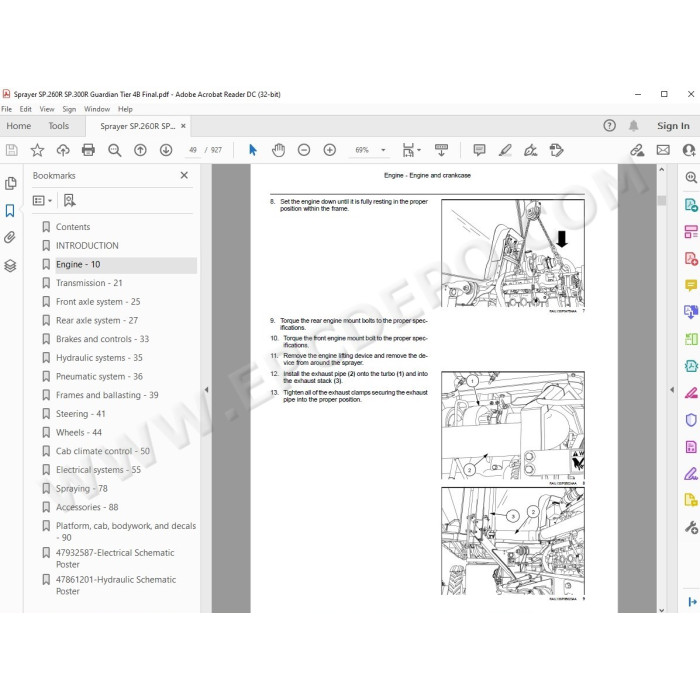Open the find text search tool
Screen dimensions: 700x700
tap(115, 150)
